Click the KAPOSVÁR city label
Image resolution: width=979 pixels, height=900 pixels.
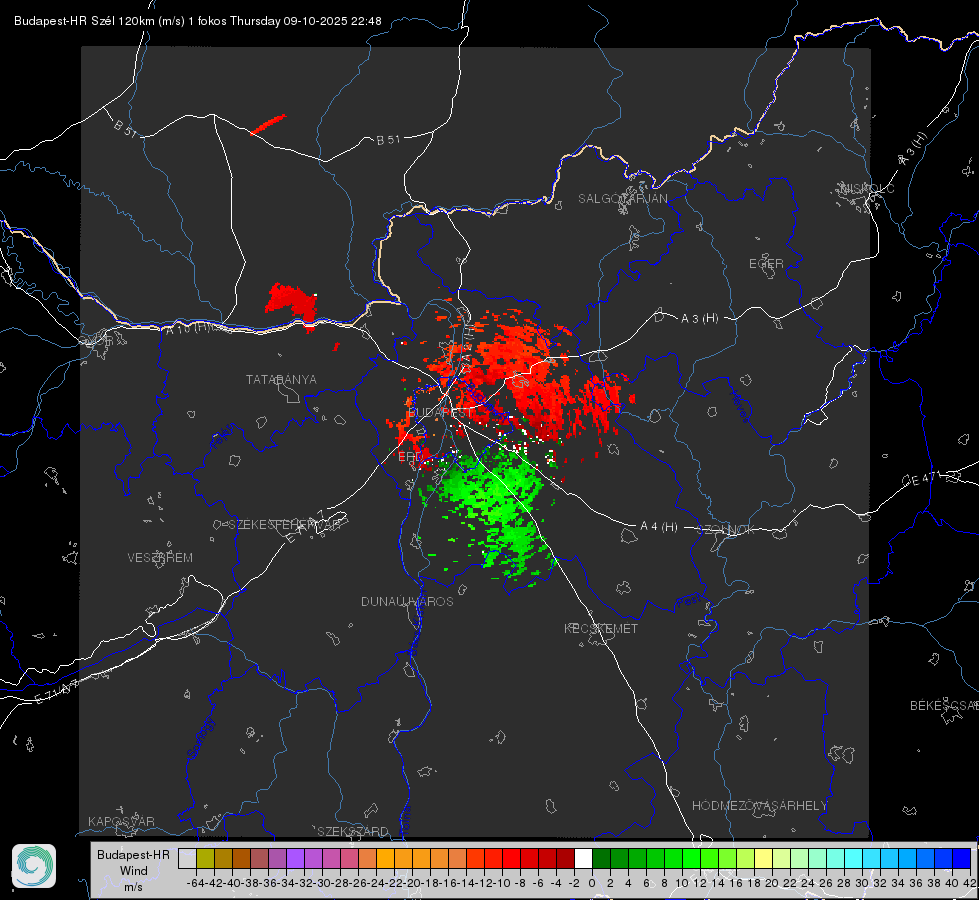pos(121,821)
